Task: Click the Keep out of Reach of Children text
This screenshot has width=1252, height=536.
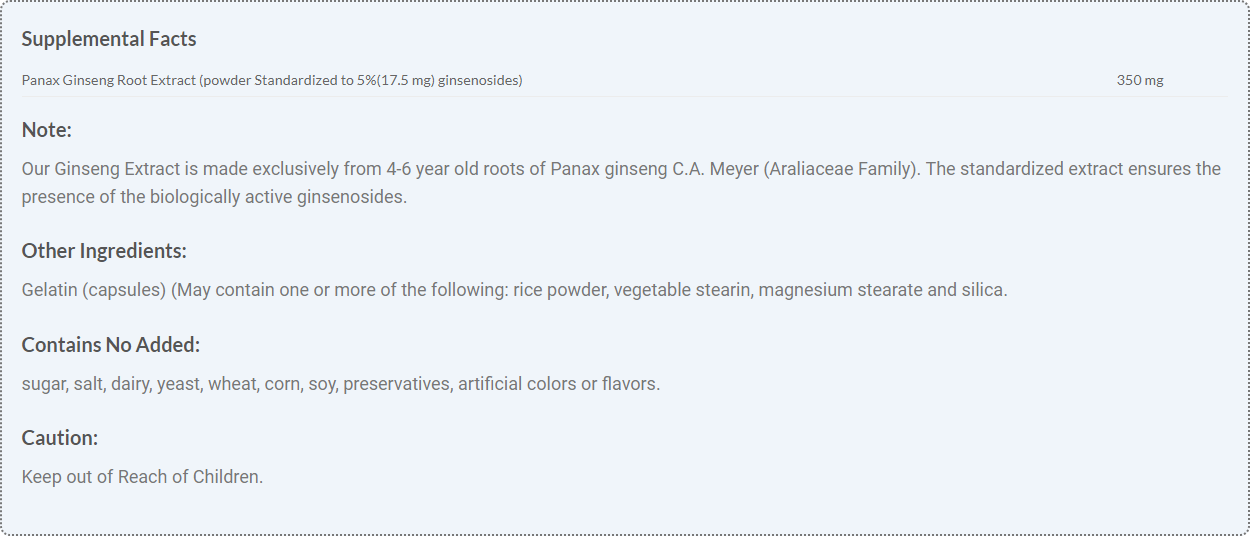Action: (x=142, y=477)
